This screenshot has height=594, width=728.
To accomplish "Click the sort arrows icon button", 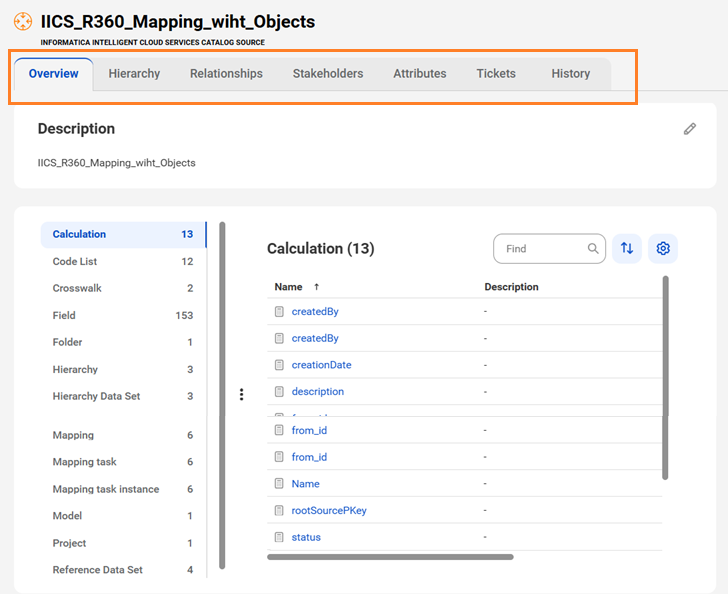I will 627,248.
